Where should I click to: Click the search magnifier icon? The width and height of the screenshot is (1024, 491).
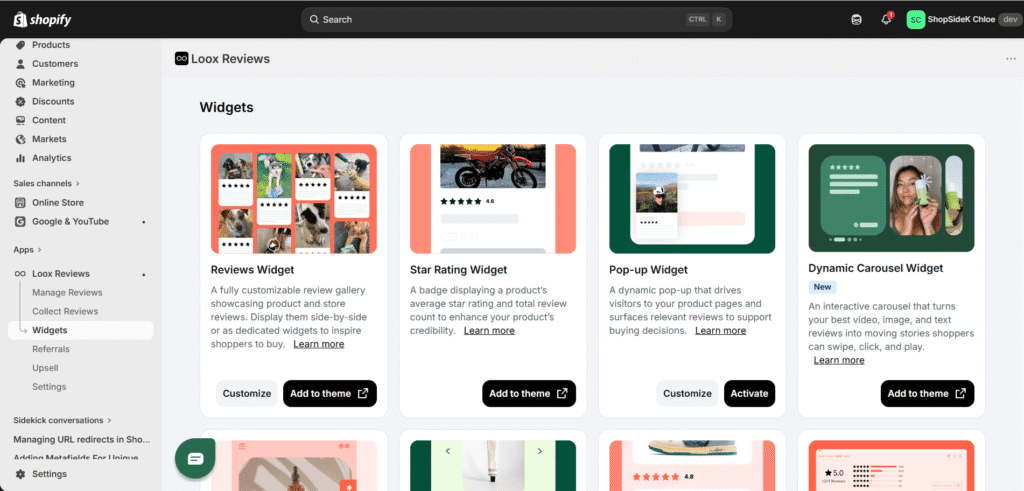pos(314,20)
